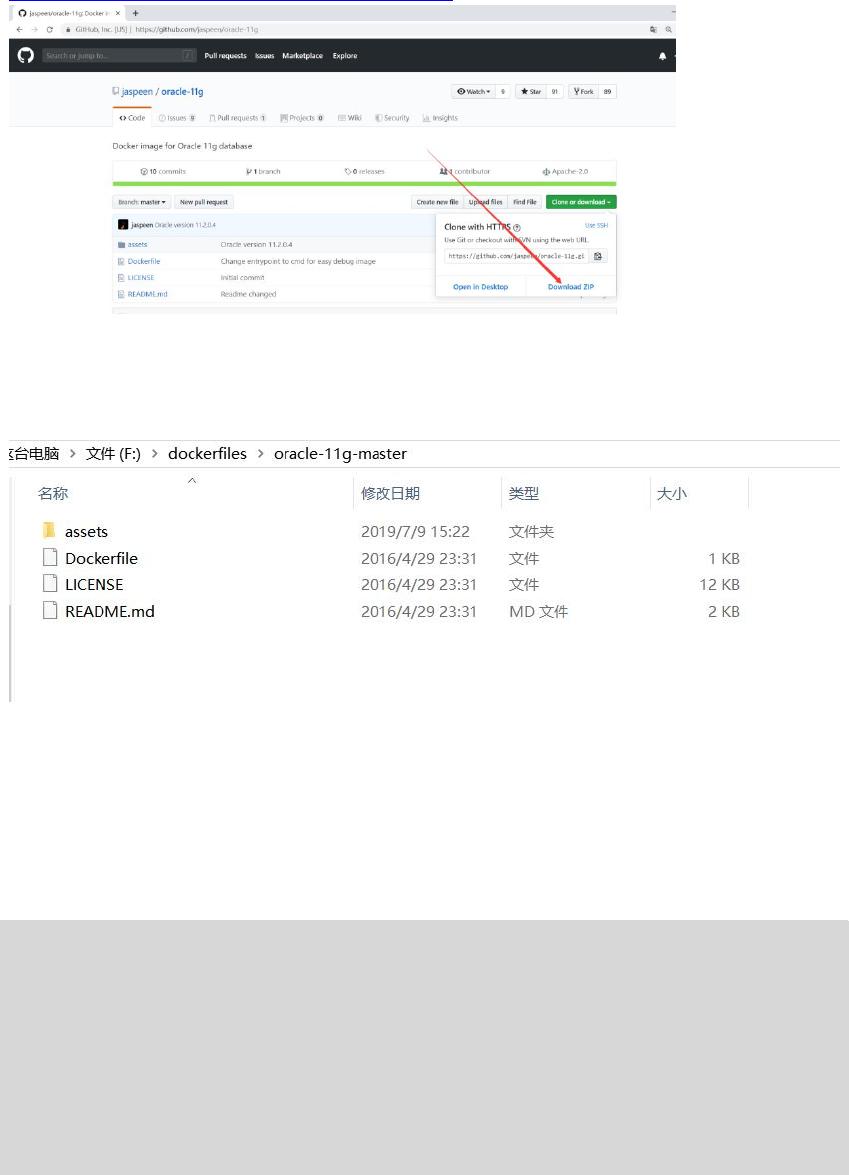Click the Create new file button

(x=438, y=202)
